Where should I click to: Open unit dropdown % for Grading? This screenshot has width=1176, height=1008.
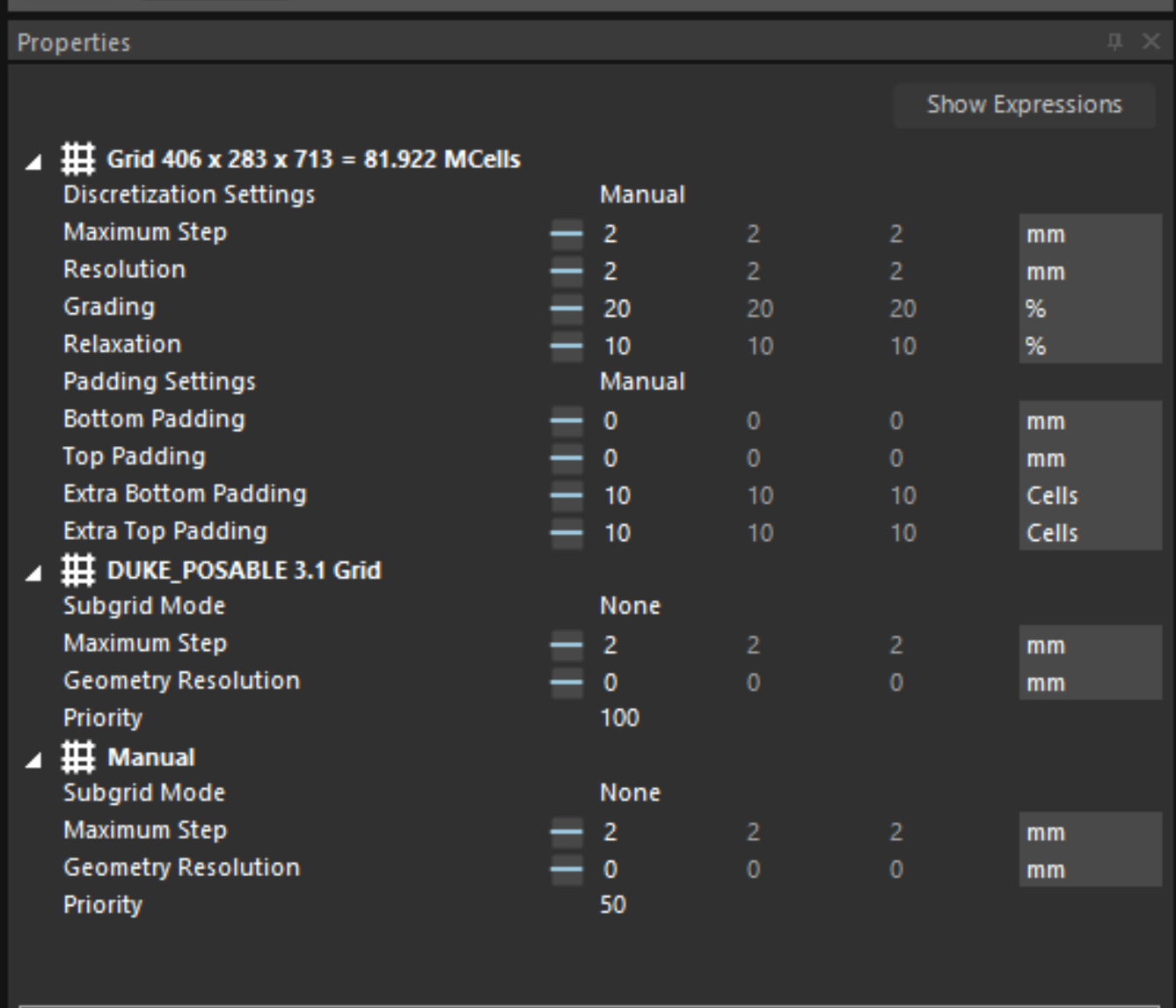pyautogui.click(x=1090, y=309)
